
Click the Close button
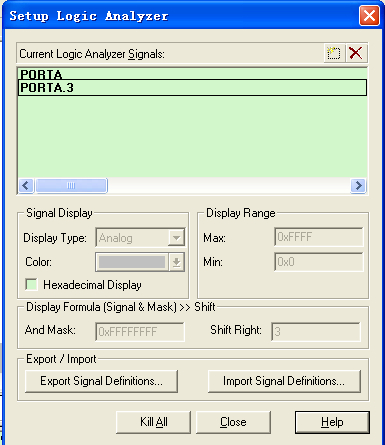pos(233,422)
